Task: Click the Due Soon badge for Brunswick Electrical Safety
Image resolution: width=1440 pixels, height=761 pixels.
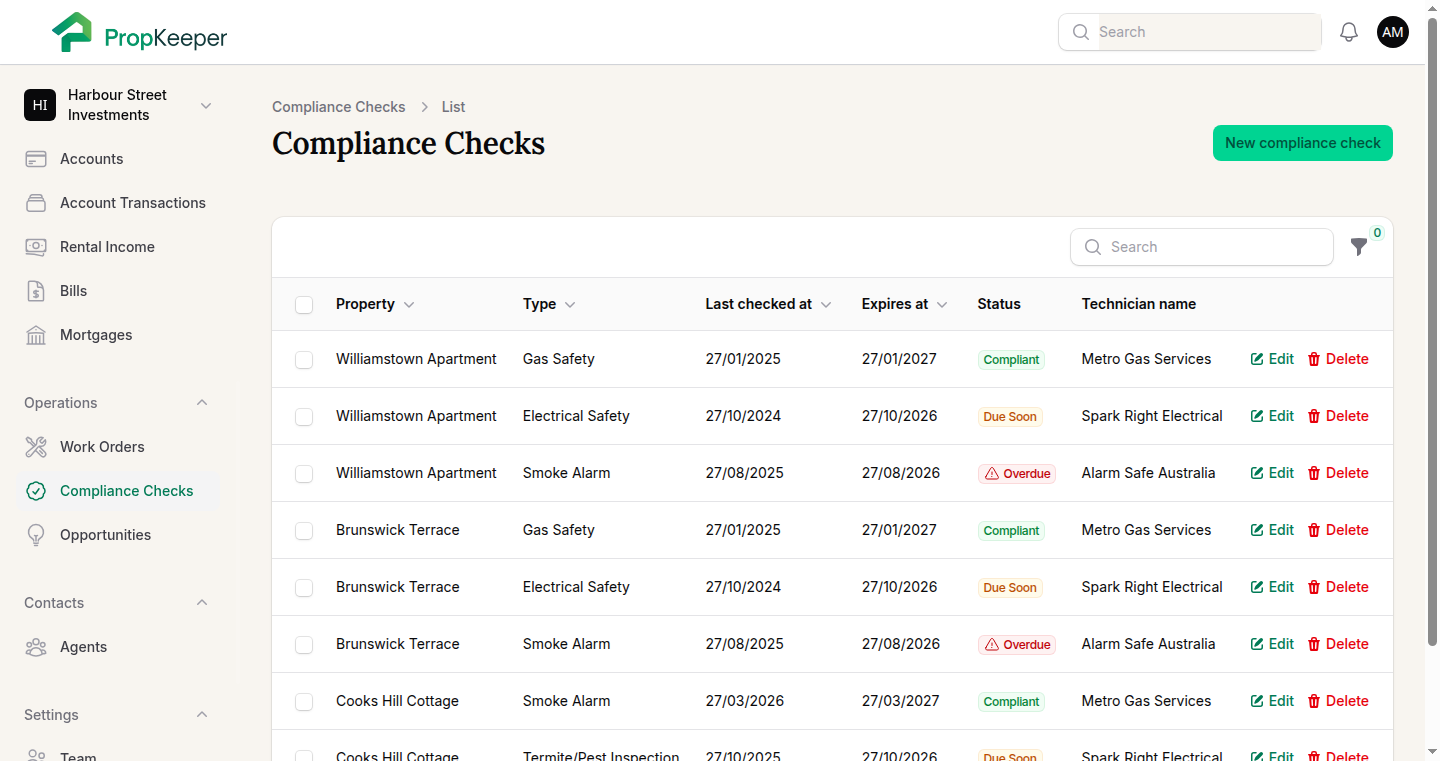Action: [1010, 588]
